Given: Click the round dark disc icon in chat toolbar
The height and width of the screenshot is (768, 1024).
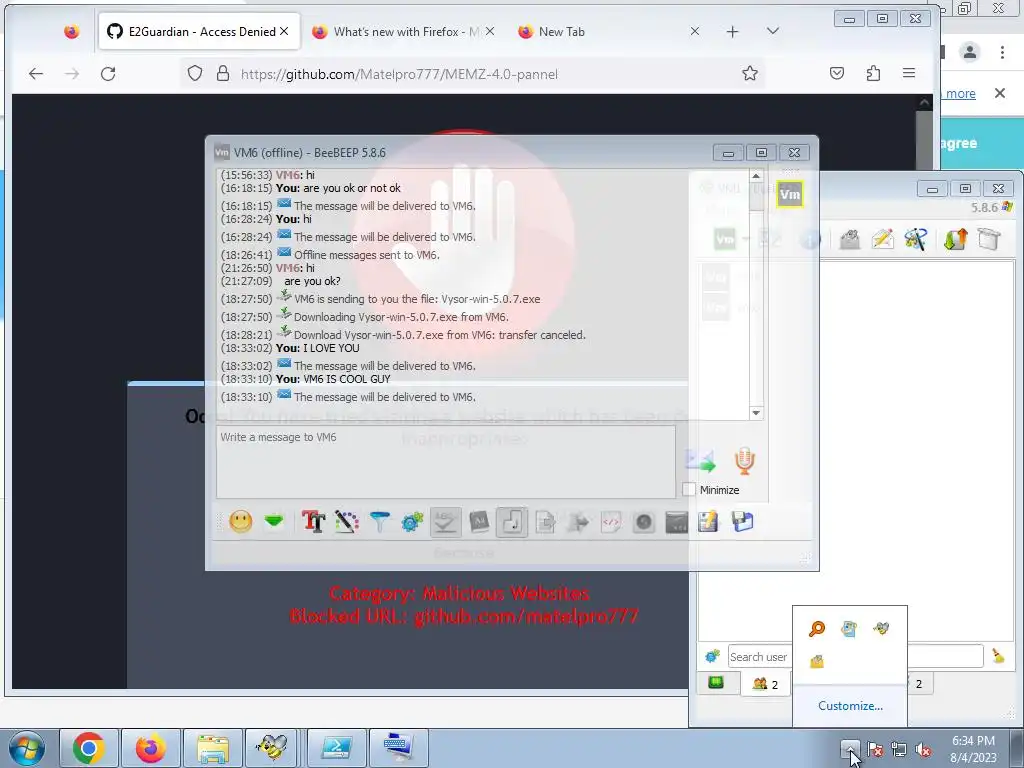Looking at the screenshot, I should 643,522.
